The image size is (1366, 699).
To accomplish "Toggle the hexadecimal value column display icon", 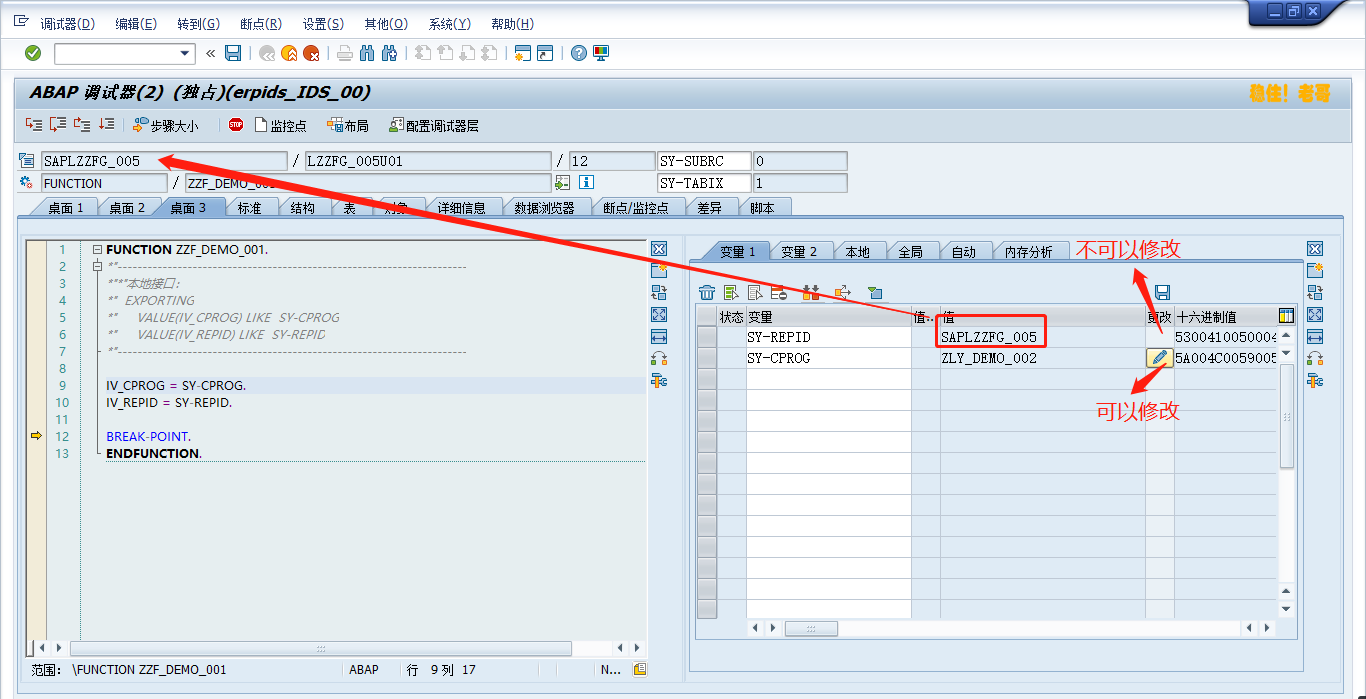I will point(1284,315).
